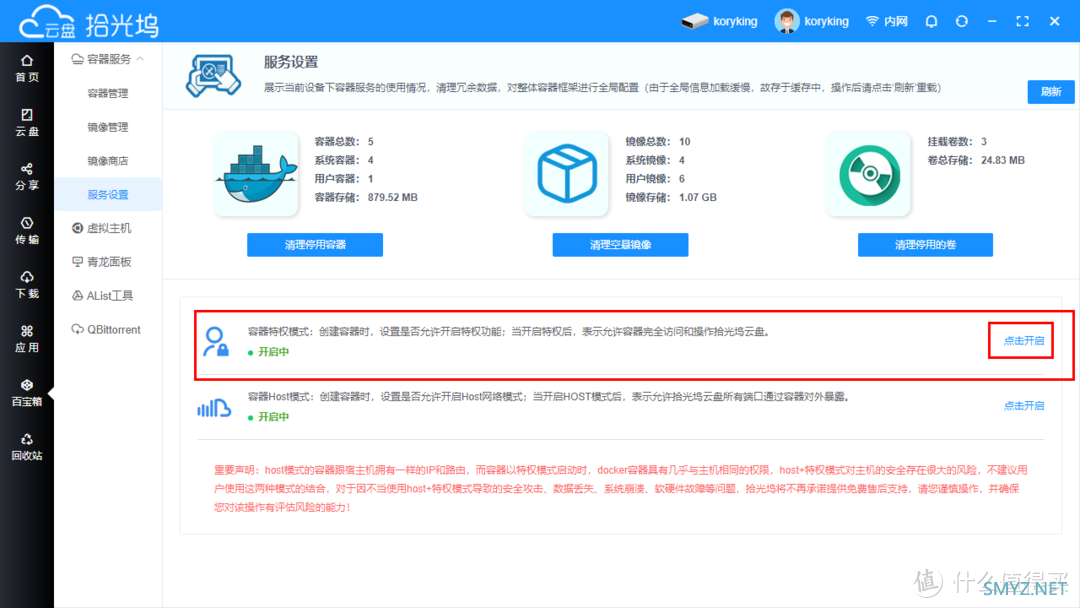Click the 镜像总数 10 value
Screen dimensions: 1080x608
(x=685, y=141)
